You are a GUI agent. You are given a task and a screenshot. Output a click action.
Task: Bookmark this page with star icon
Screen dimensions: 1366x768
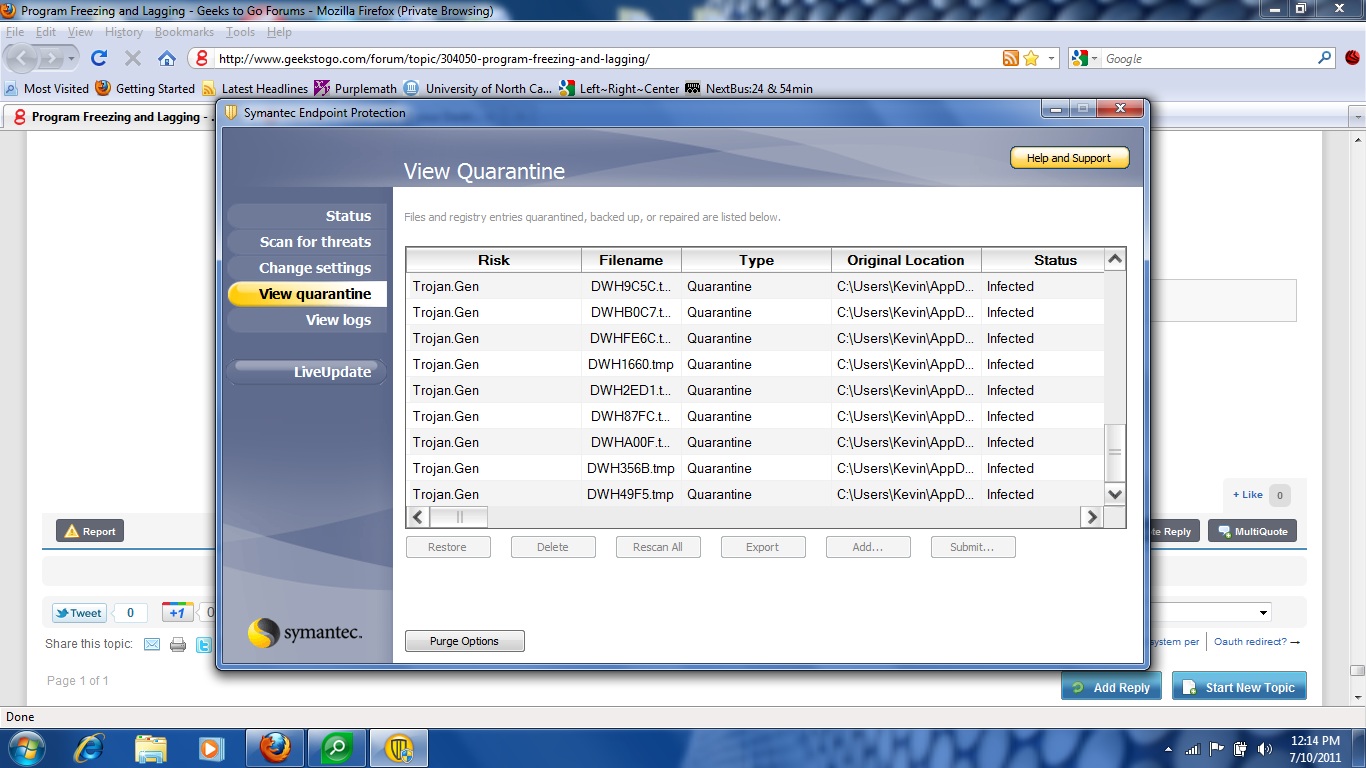click(x=1031, y=59)
